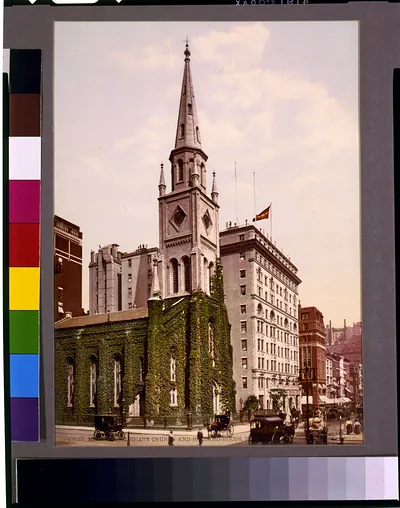
Task: Pick the purple patch on color bar
Action: [x=25, y=419]
